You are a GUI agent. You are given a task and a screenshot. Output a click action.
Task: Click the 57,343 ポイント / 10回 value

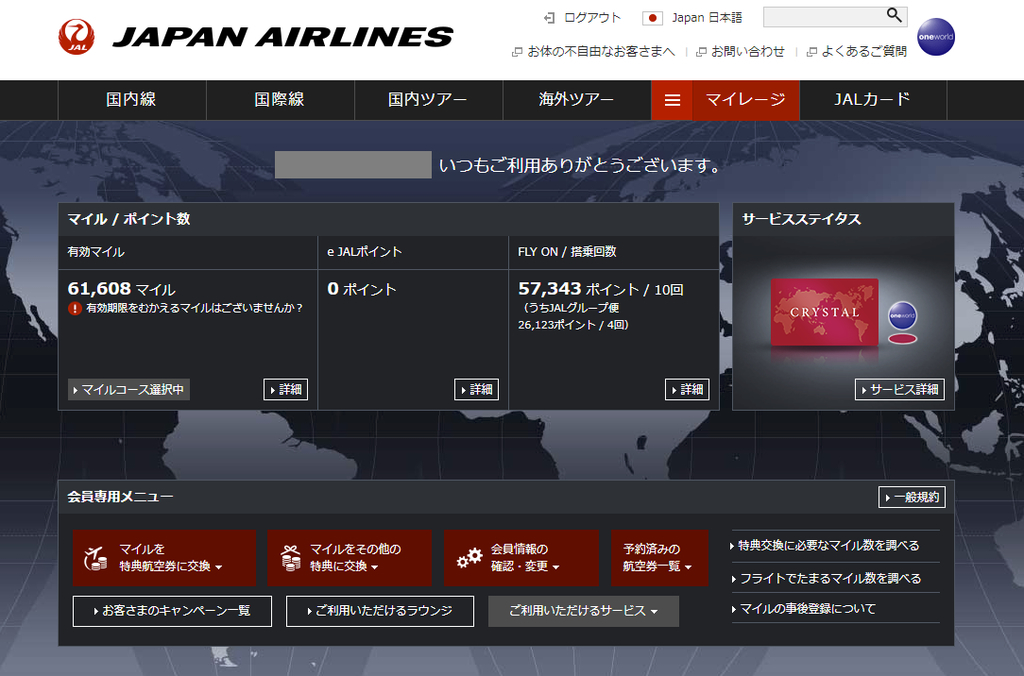(x=601, y=289)
